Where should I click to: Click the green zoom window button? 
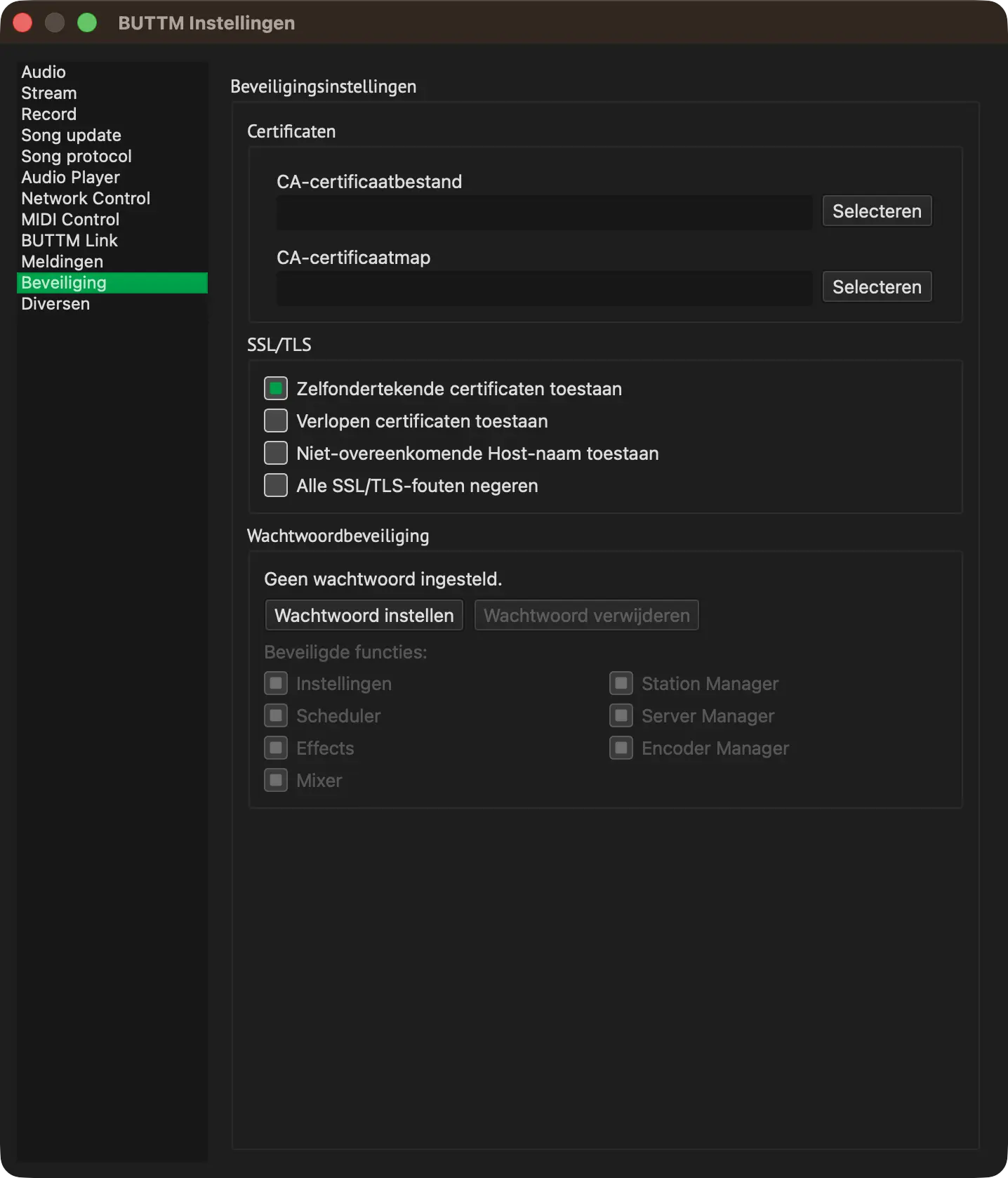pyautogui.click(x=87, y=23)
